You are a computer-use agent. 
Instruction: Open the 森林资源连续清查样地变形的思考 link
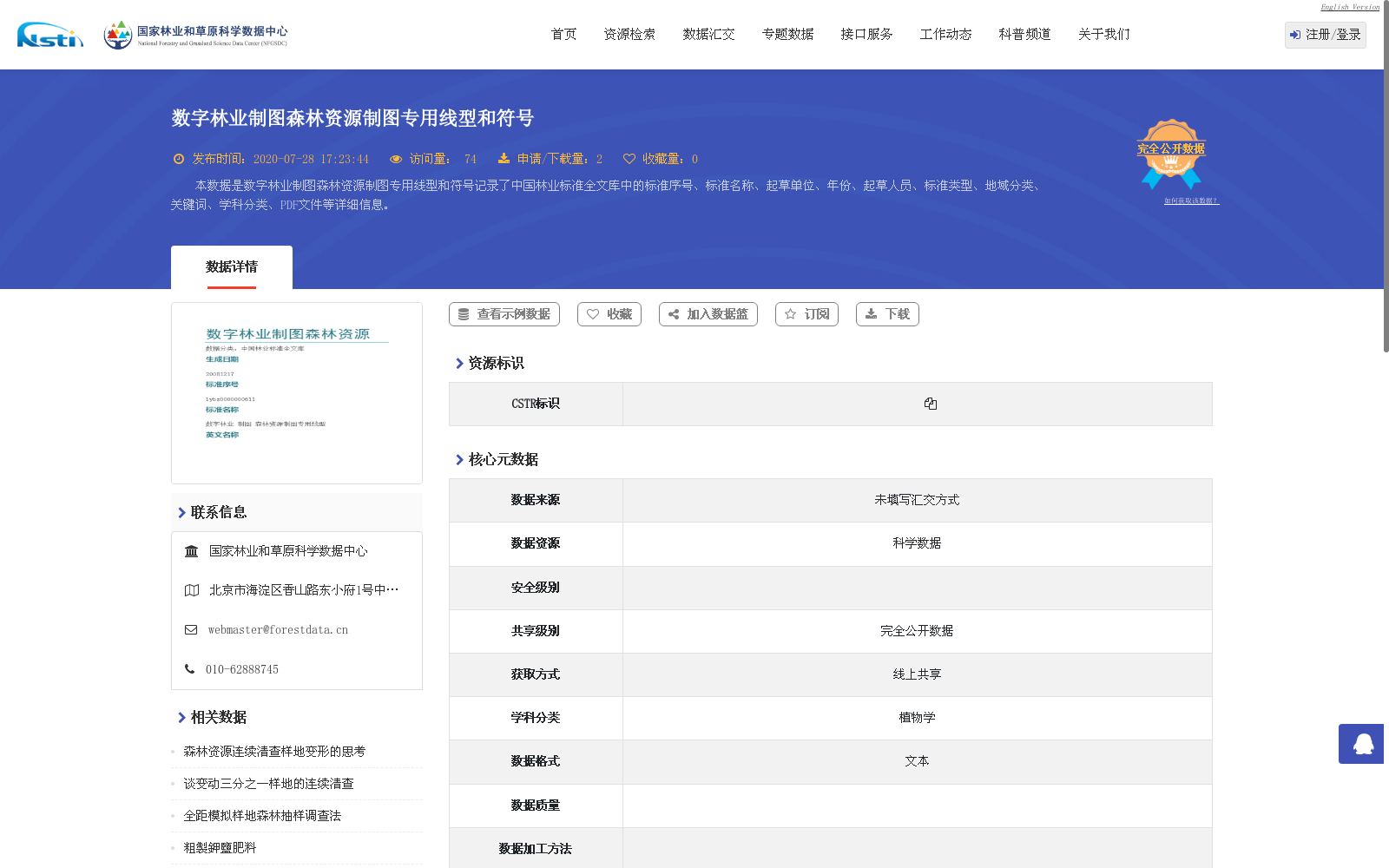[274, 751]
